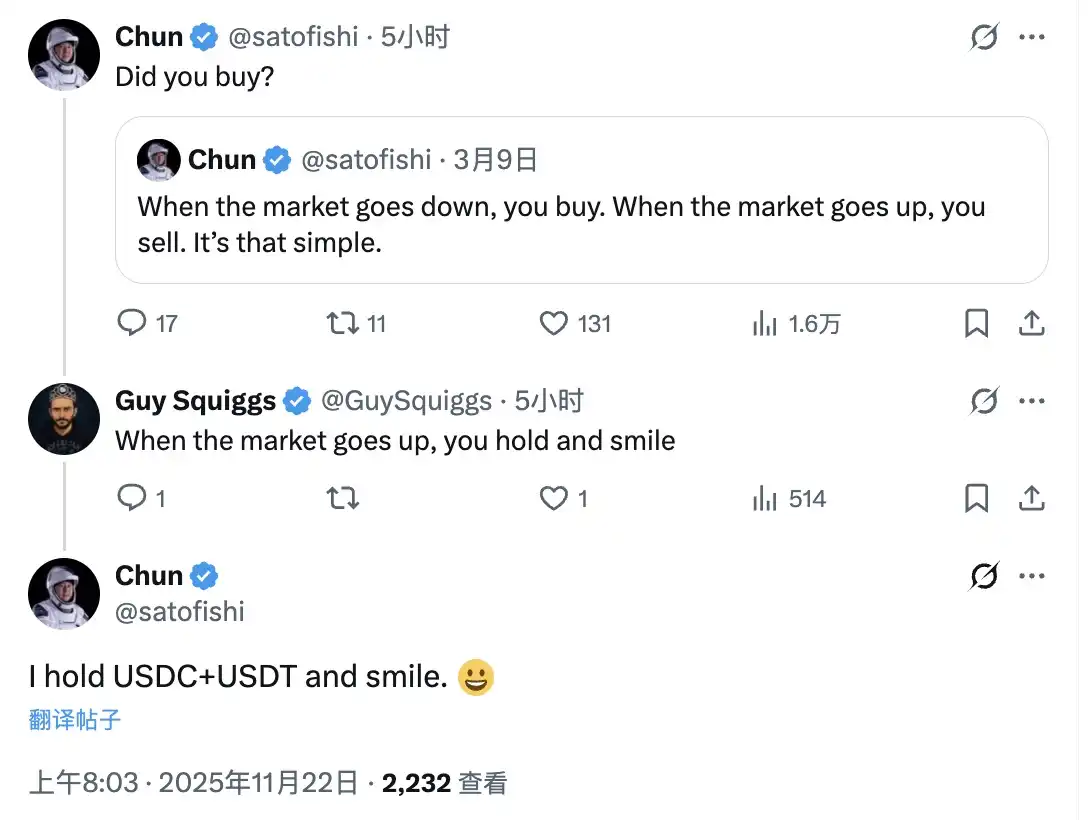Image resolution: width=1088 pixels, height=820 pixels.
Task: View analytics showing 1.6万 views
Action: (x=765, y=323)
